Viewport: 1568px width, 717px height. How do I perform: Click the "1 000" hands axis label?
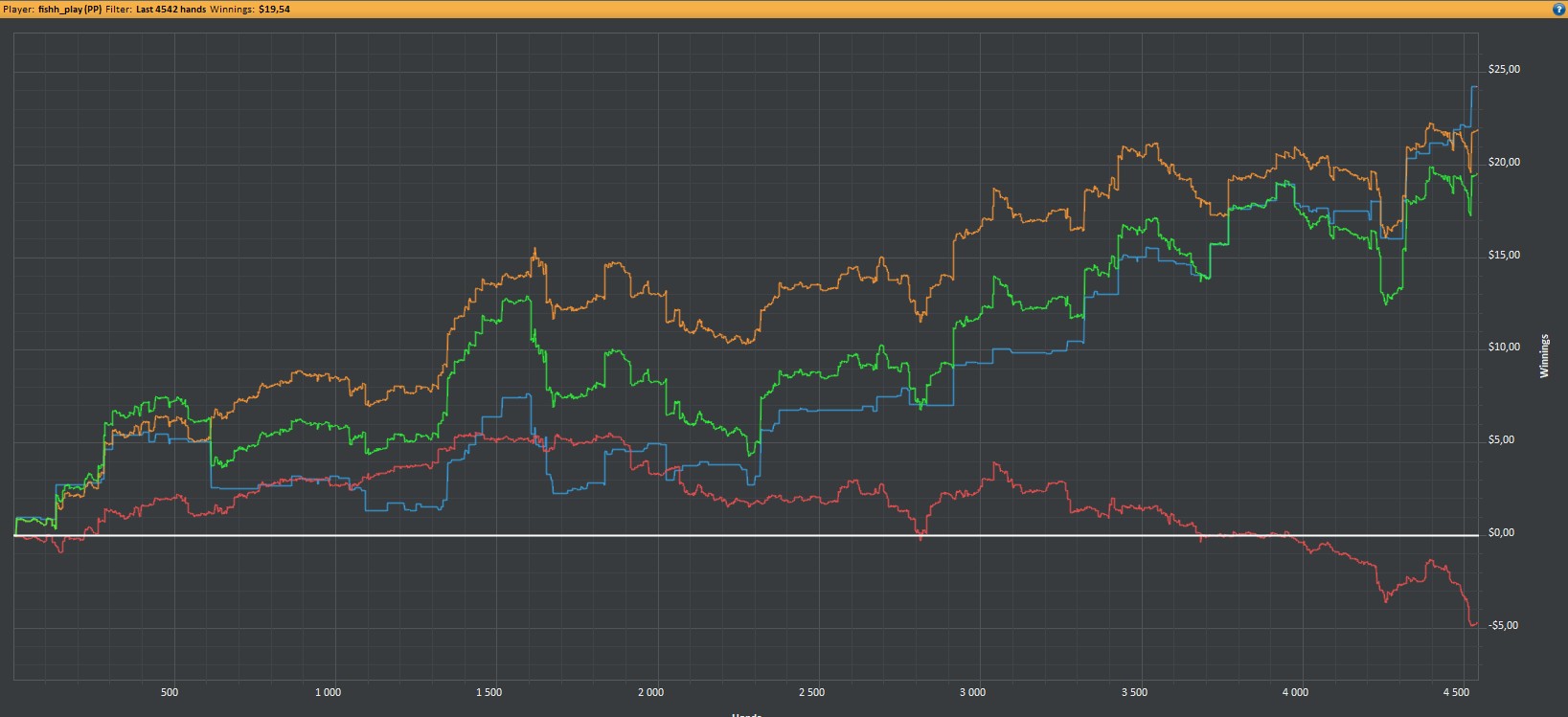point(328,692)
